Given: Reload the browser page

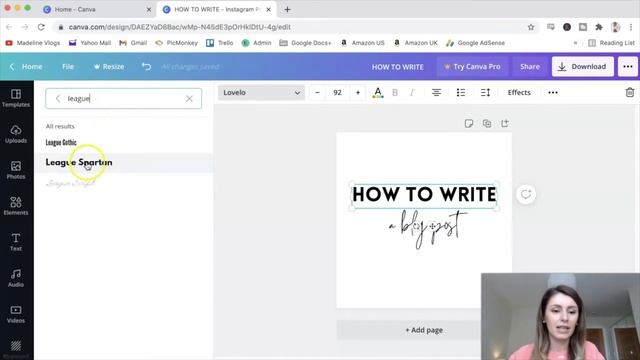Looking at the screenshot, I should (41, 27).
